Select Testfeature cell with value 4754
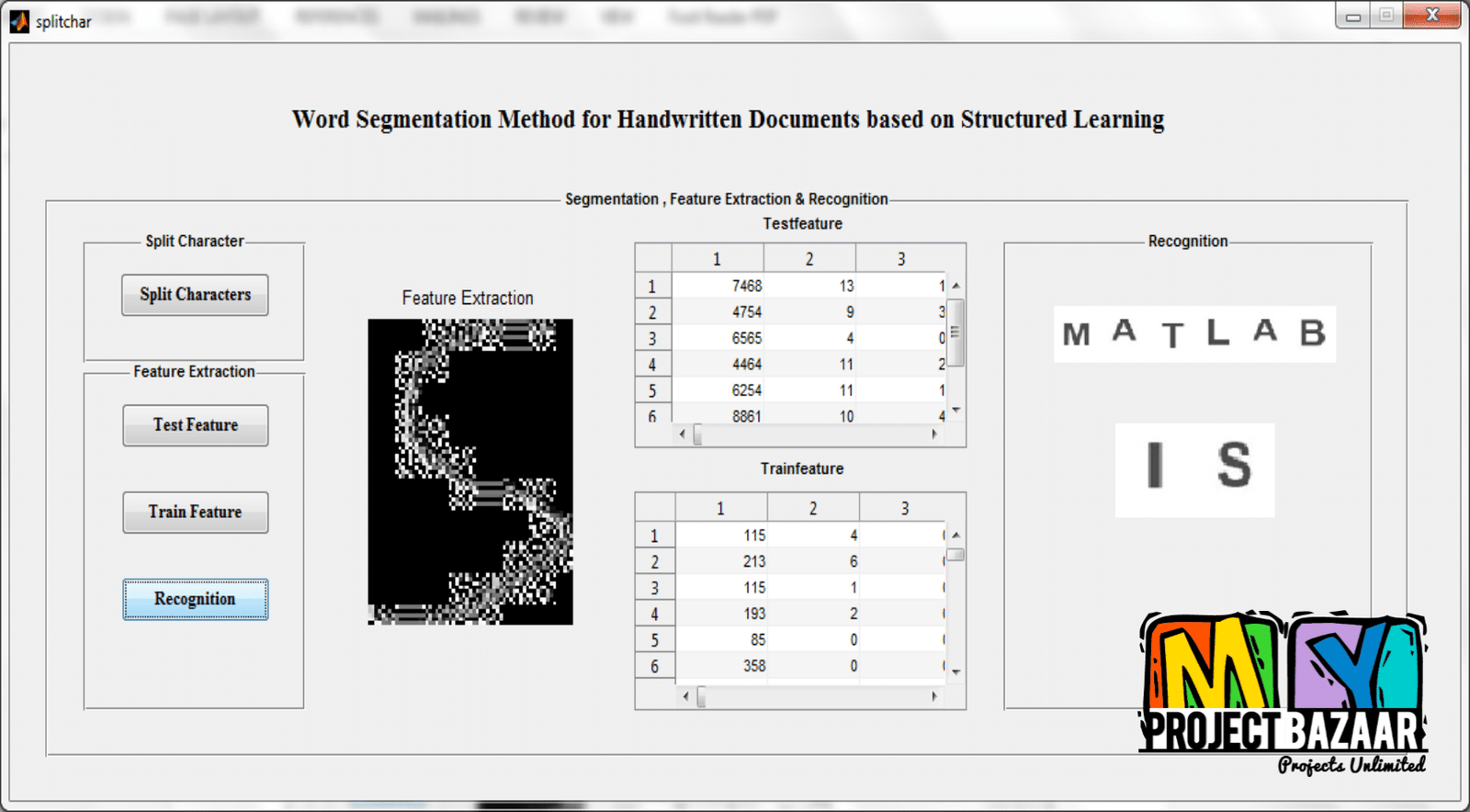The image size is (1470, 812). (718, 312)
